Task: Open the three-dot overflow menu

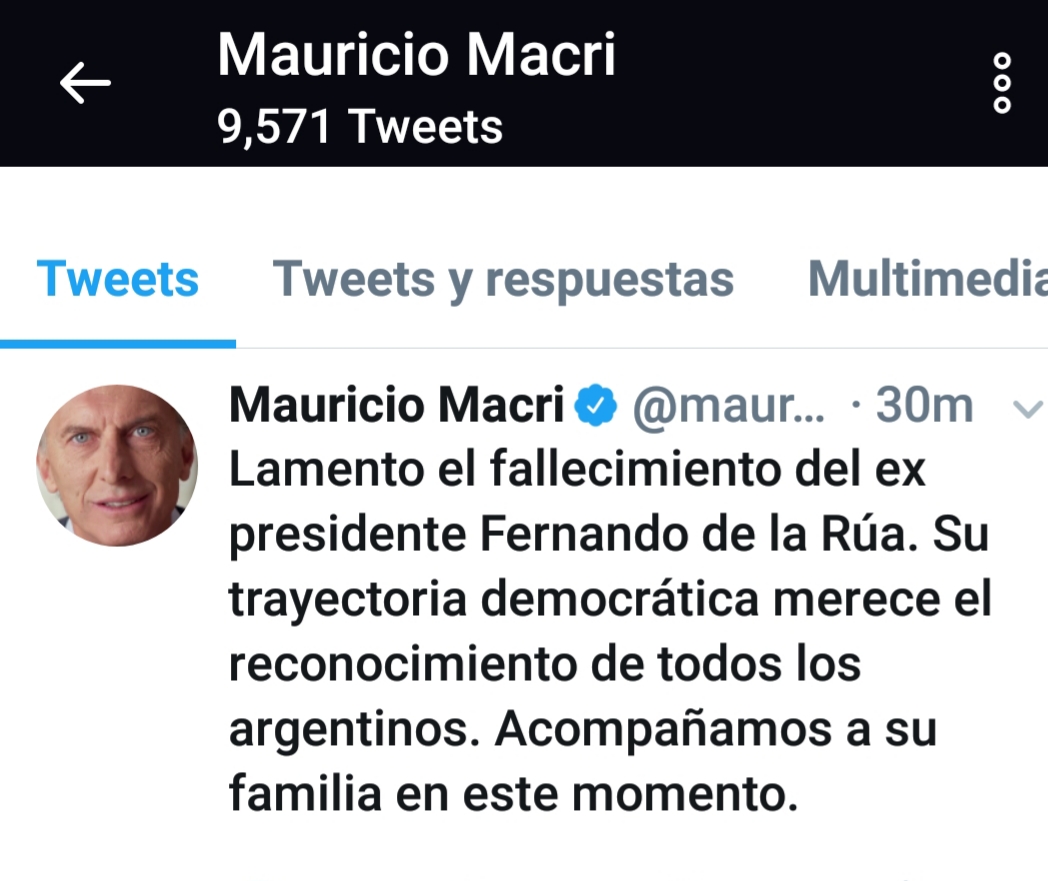Action: [x=1001, y=83]
